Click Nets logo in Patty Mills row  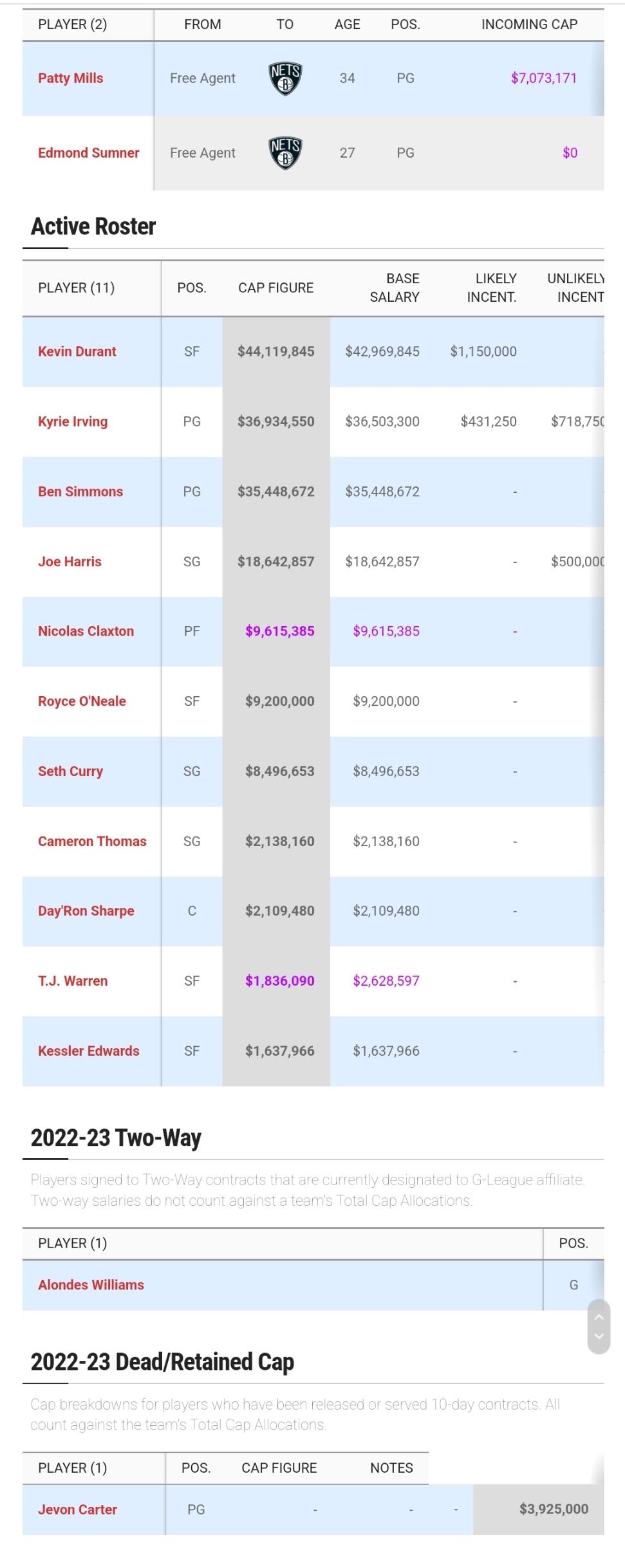pyautogui.click(x=285, y=78)
